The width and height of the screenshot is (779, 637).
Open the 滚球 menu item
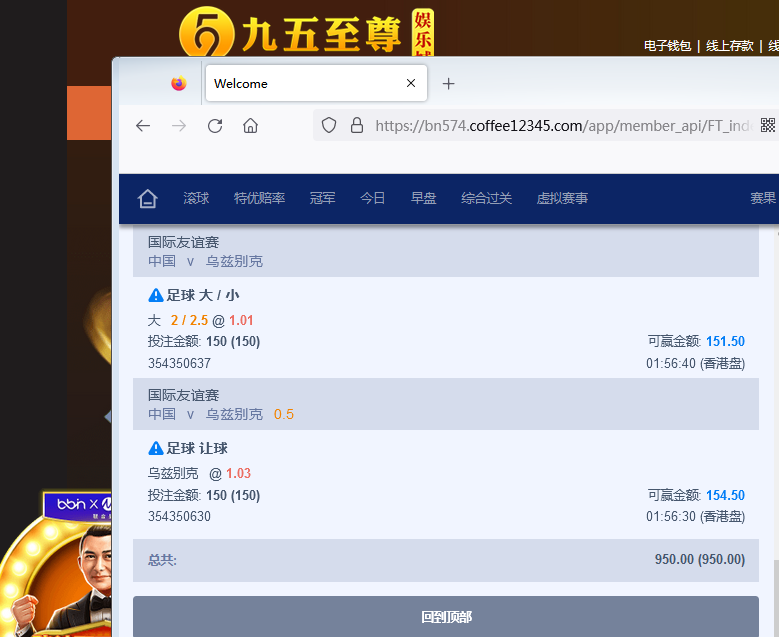[196, 198]
